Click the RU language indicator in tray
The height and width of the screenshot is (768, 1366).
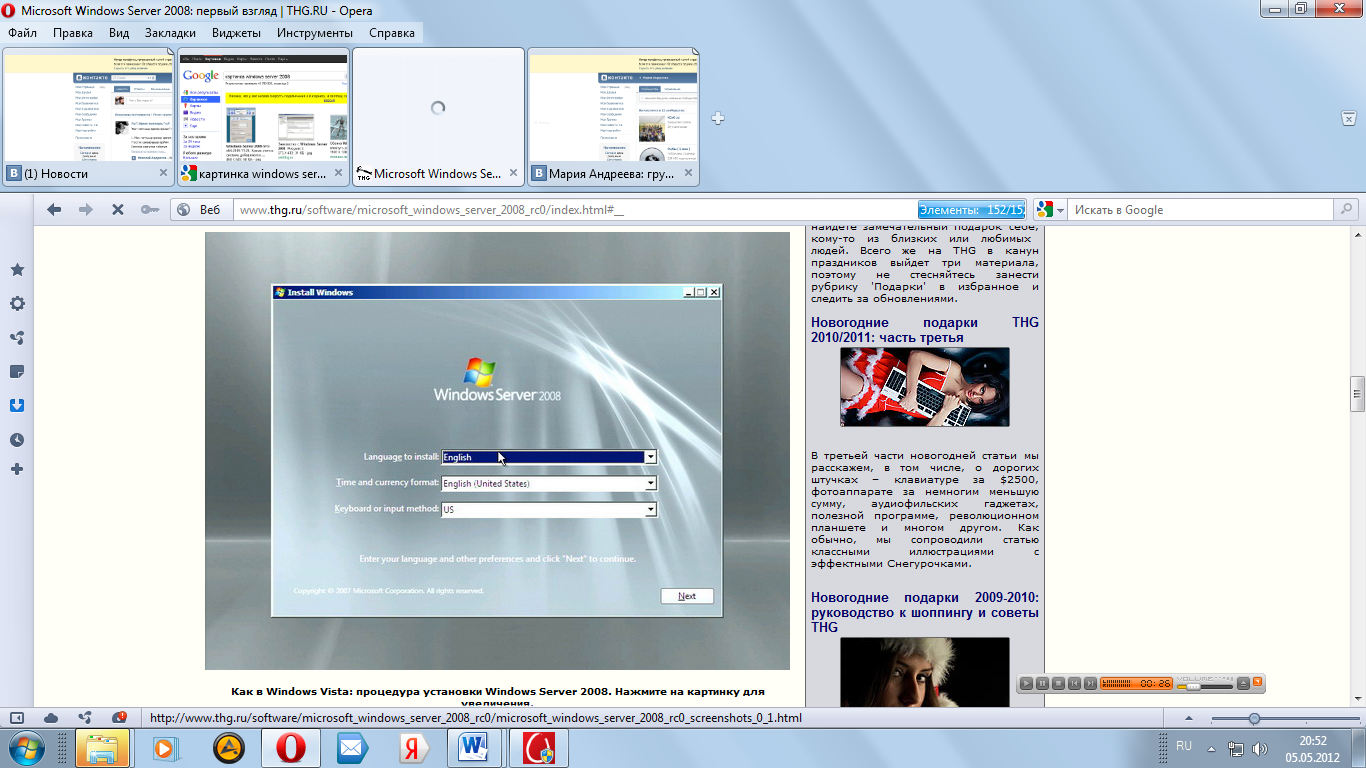pyautogui.click(x=1184, y=746)
